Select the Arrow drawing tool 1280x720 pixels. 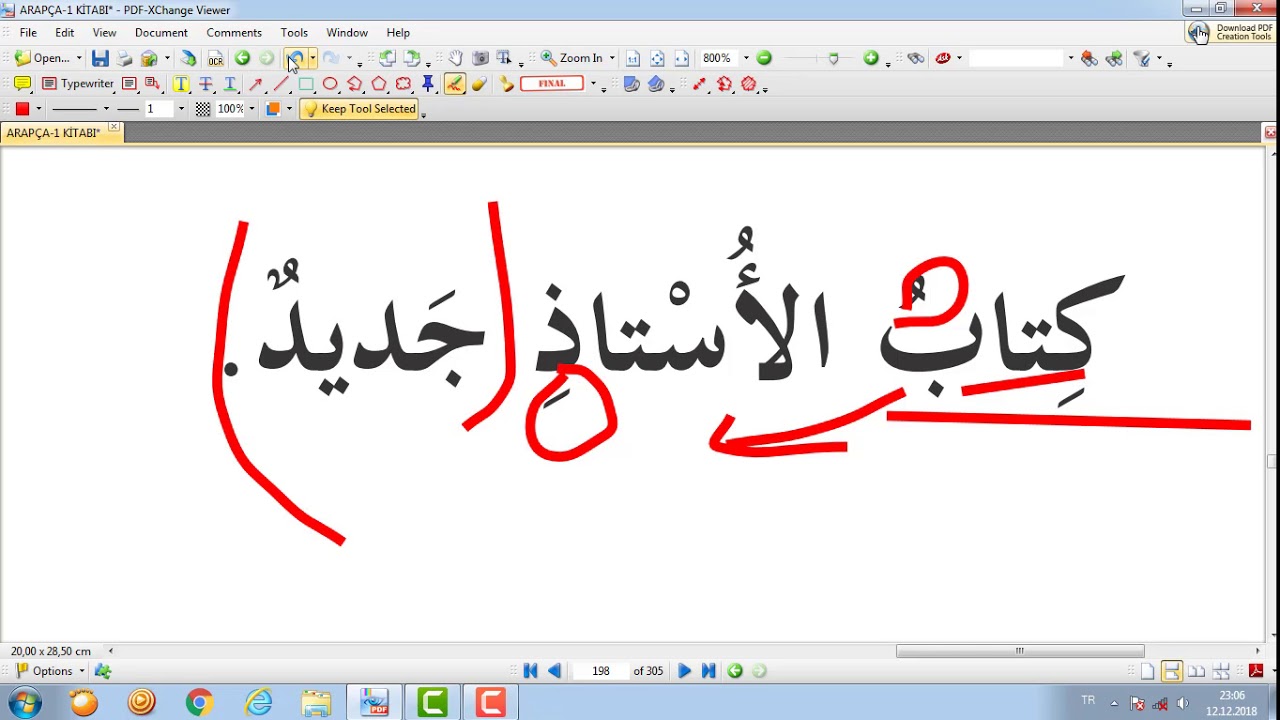pyautogui.click(x=256, y=84)
